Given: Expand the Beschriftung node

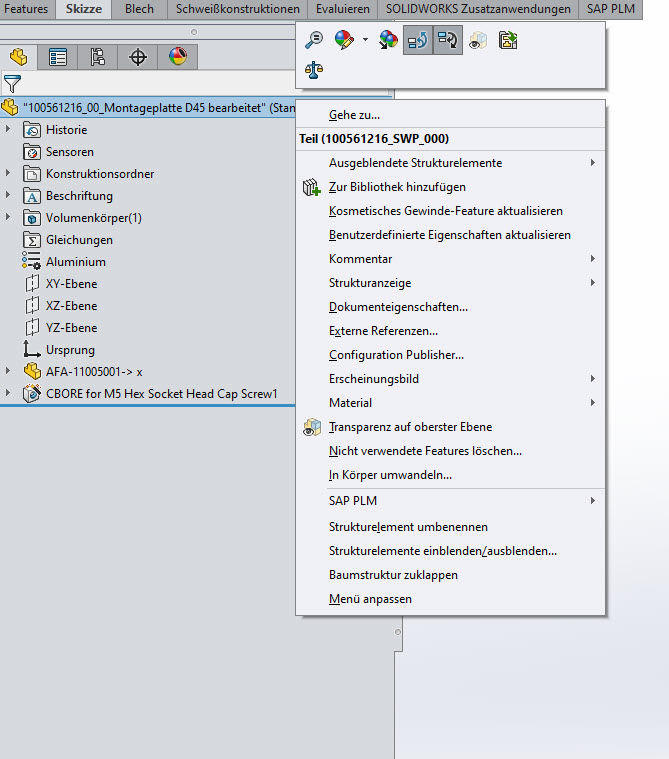Looking at the screenshot, I should click(x=8, y=195).
